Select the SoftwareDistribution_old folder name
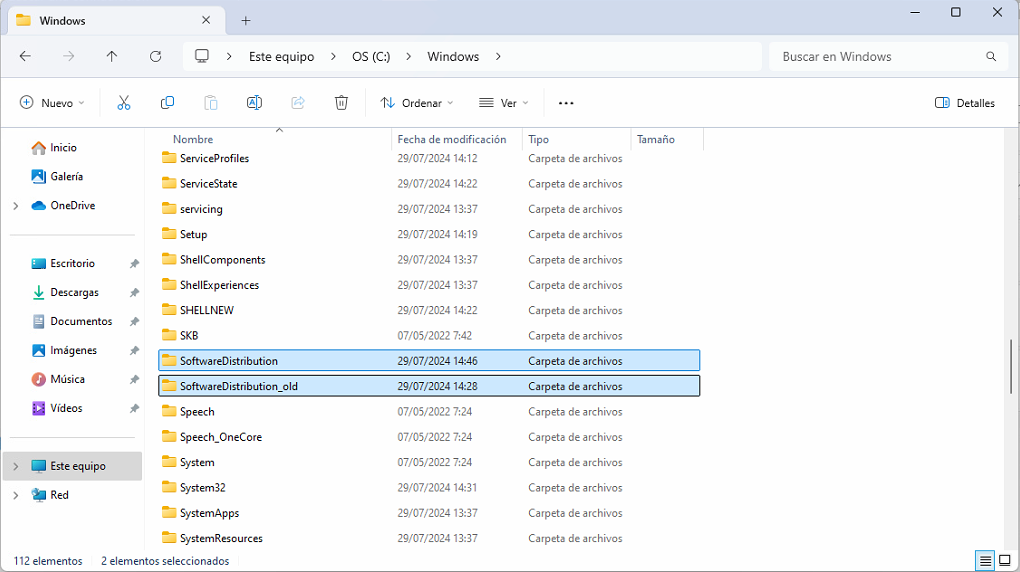Screen dimensions: 1020x572 239,387
